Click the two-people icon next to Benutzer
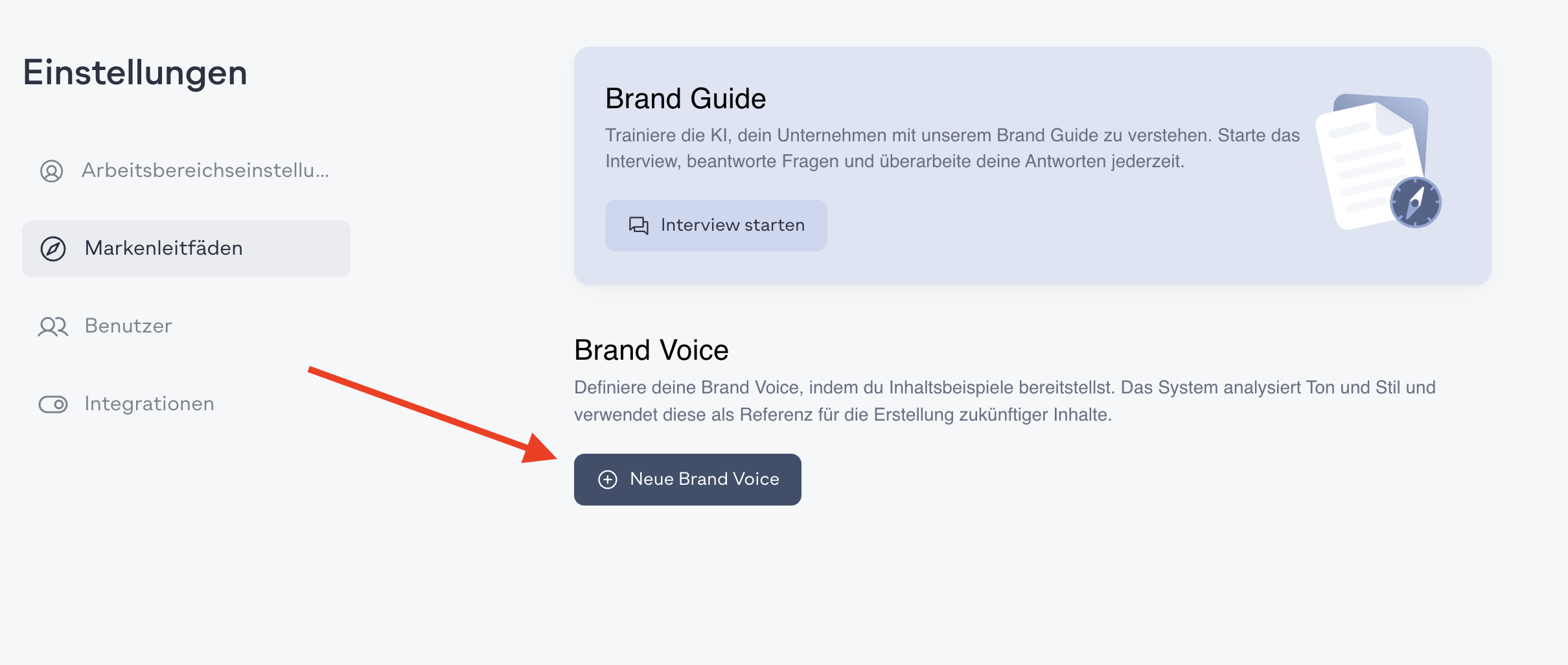1568x665 pixels. tap(53, 327)
